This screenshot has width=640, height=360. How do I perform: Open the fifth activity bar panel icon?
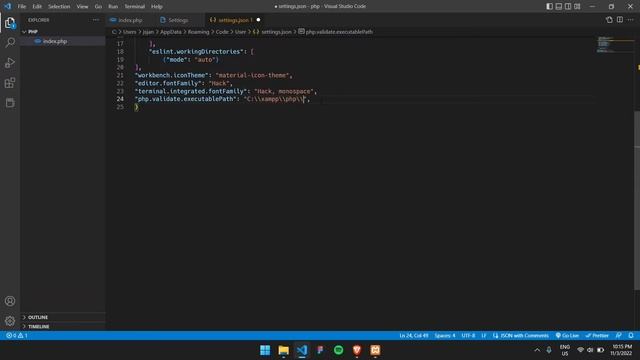(x=10, y=102)
